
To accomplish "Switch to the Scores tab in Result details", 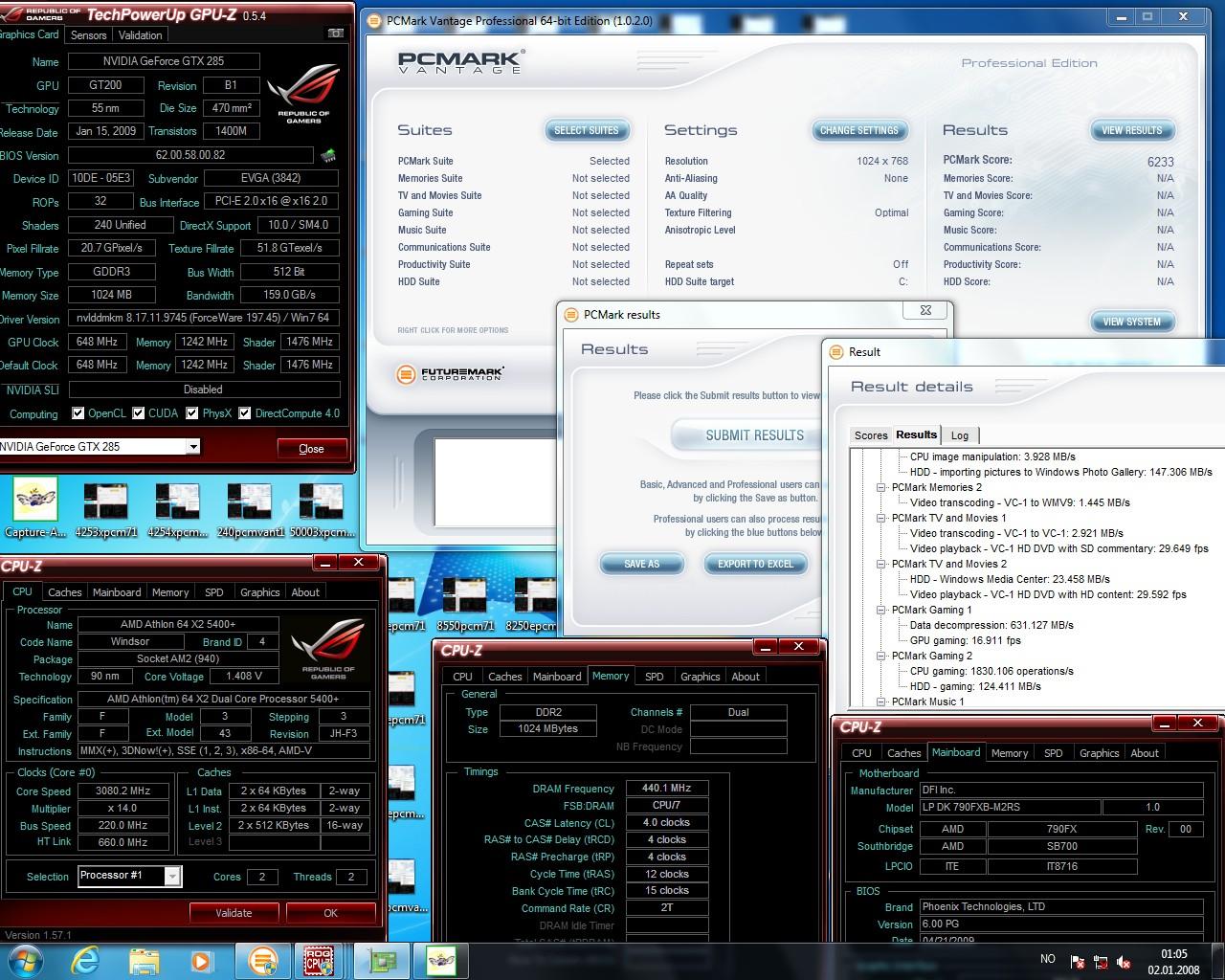I will [x=871, y=435].
